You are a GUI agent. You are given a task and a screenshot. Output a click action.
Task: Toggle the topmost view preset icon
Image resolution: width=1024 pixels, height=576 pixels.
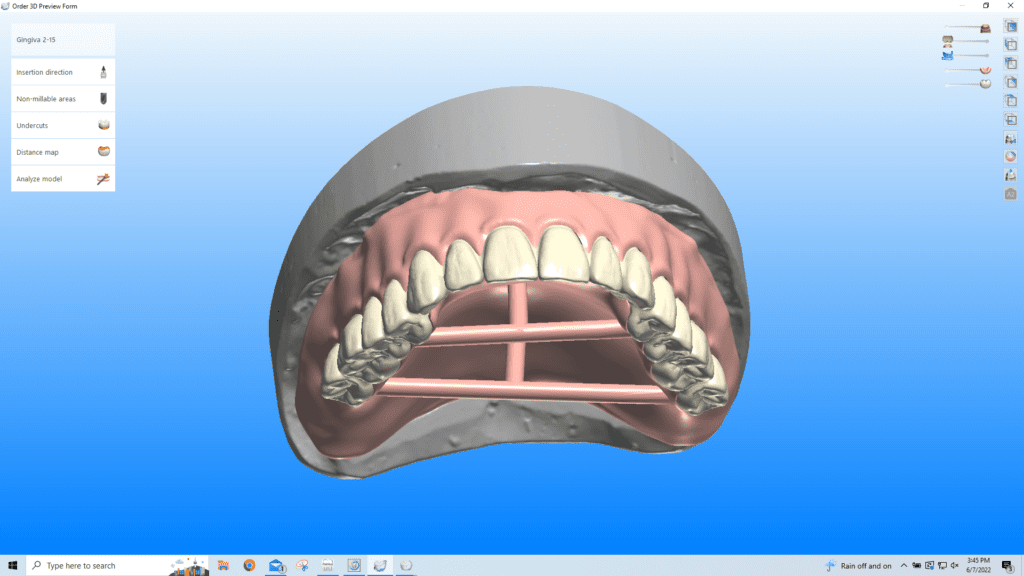click(x=1010, y=25)
